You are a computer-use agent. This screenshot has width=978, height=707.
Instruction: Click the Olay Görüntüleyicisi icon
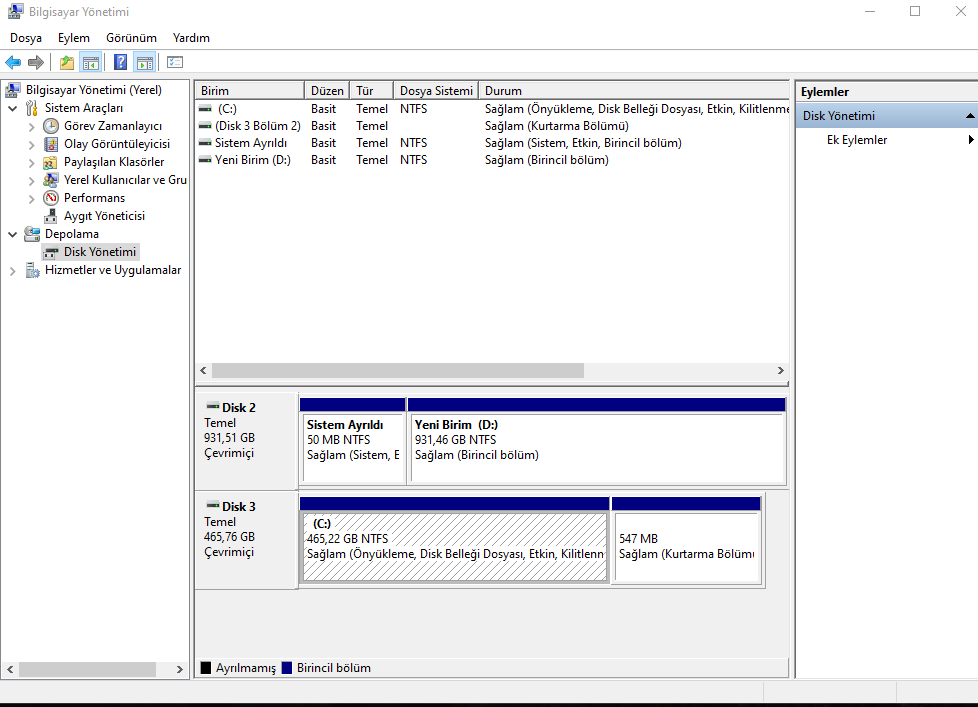tap(51, 144)
